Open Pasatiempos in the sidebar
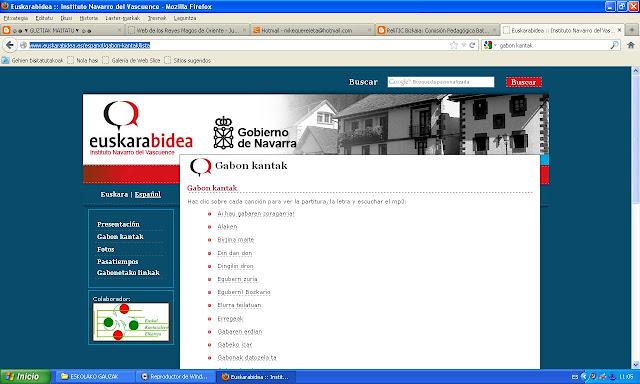Screen dimensions: 640x384 click(118, 261)
